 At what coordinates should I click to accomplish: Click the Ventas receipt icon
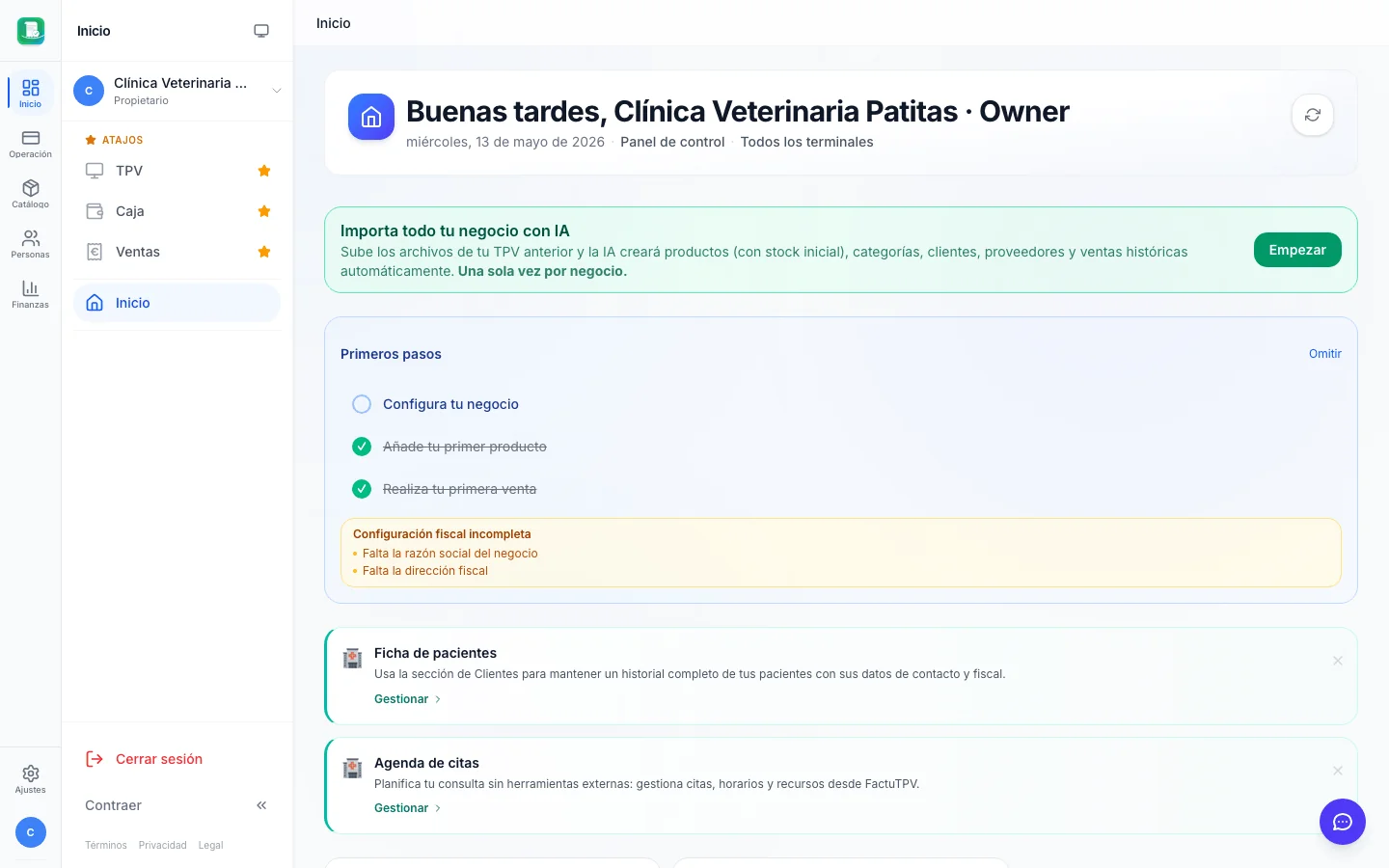pos(95,252)
